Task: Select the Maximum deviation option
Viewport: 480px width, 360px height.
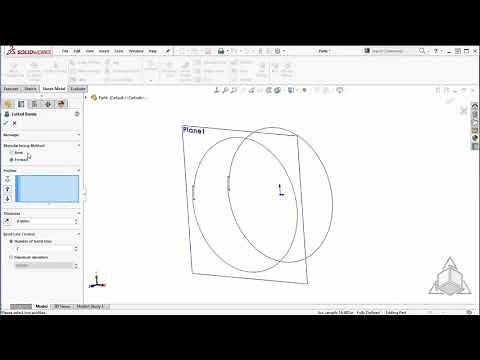Action: [11, 257]
